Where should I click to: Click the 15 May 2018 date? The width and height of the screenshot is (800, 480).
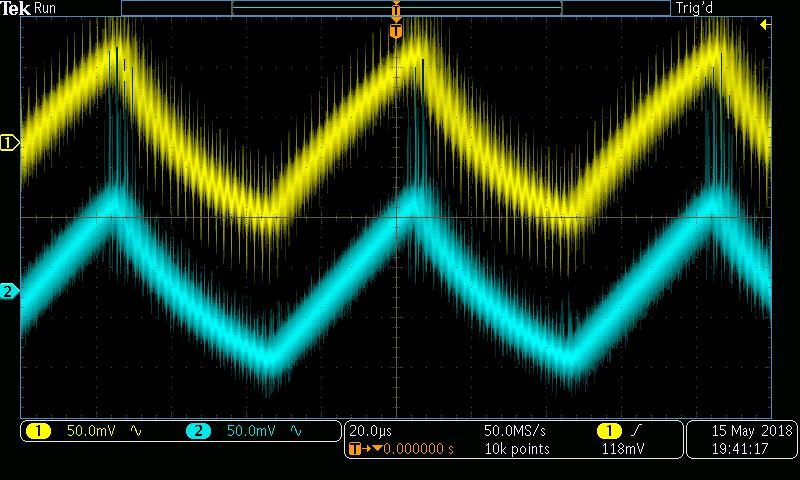point(753,431)
